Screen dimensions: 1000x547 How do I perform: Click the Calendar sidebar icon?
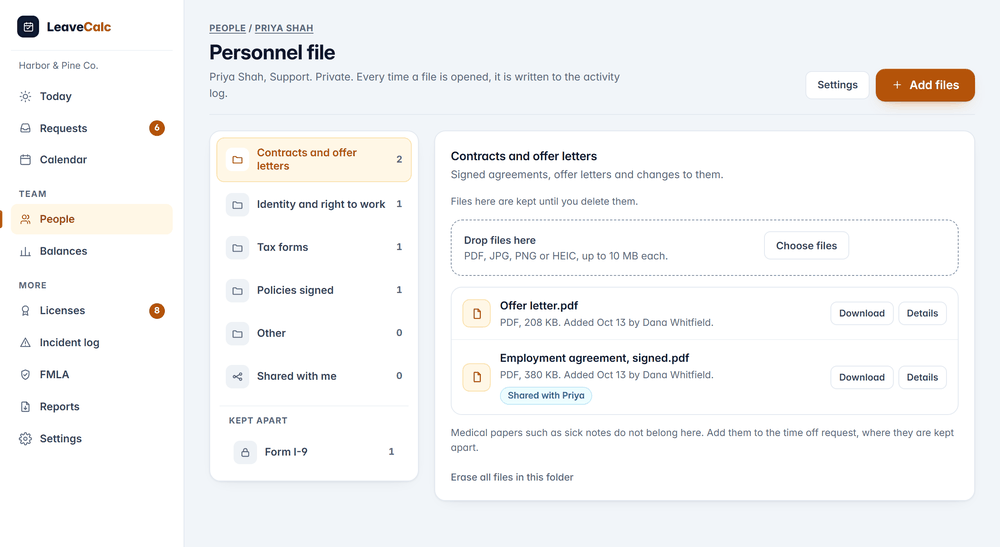click(x=26, y=159)
